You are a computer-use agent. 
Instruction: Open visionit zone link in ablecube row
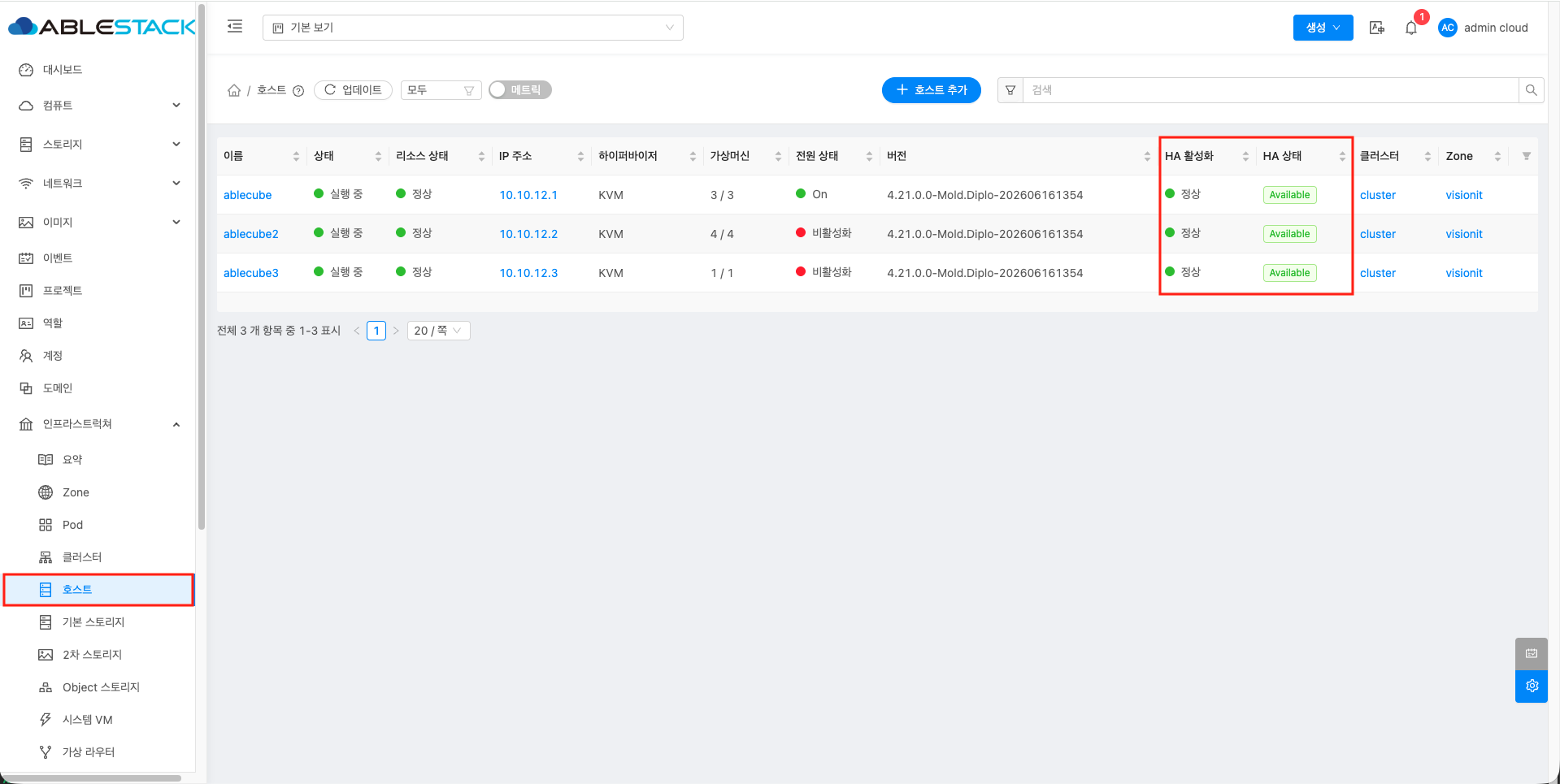1463,195
